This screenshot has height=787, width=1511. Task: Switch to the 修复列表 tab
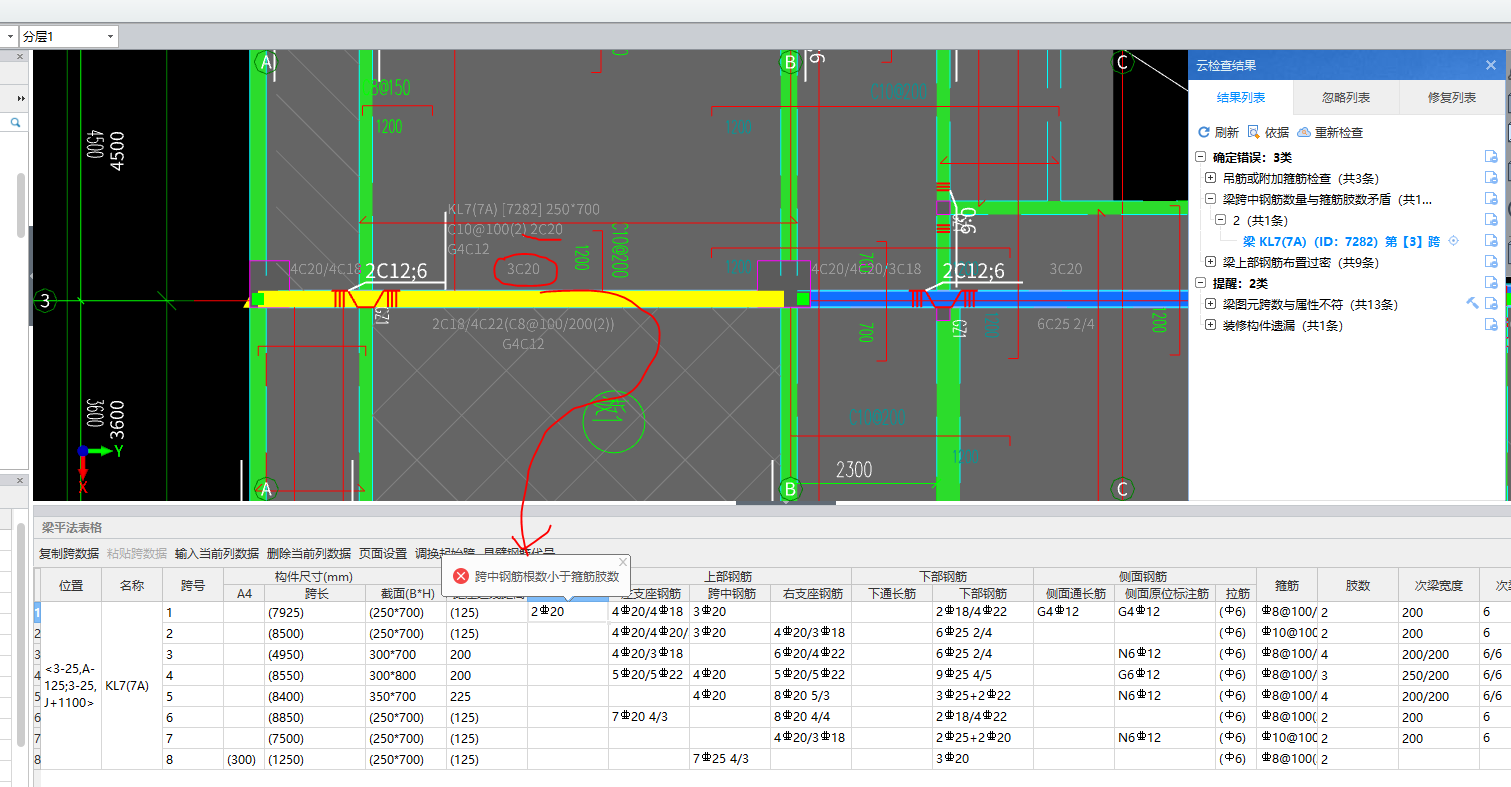pyautogui.click(x=1451, y=98)
